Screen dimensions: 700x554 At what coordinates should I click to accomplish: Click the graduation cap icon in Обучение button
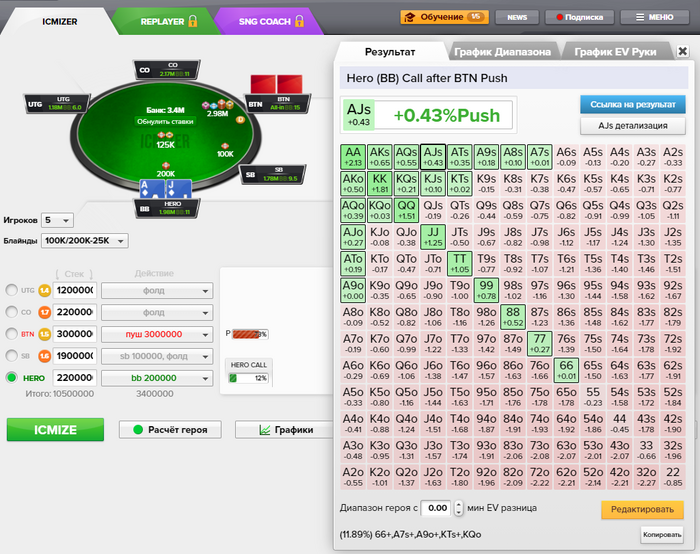[409, 17]
